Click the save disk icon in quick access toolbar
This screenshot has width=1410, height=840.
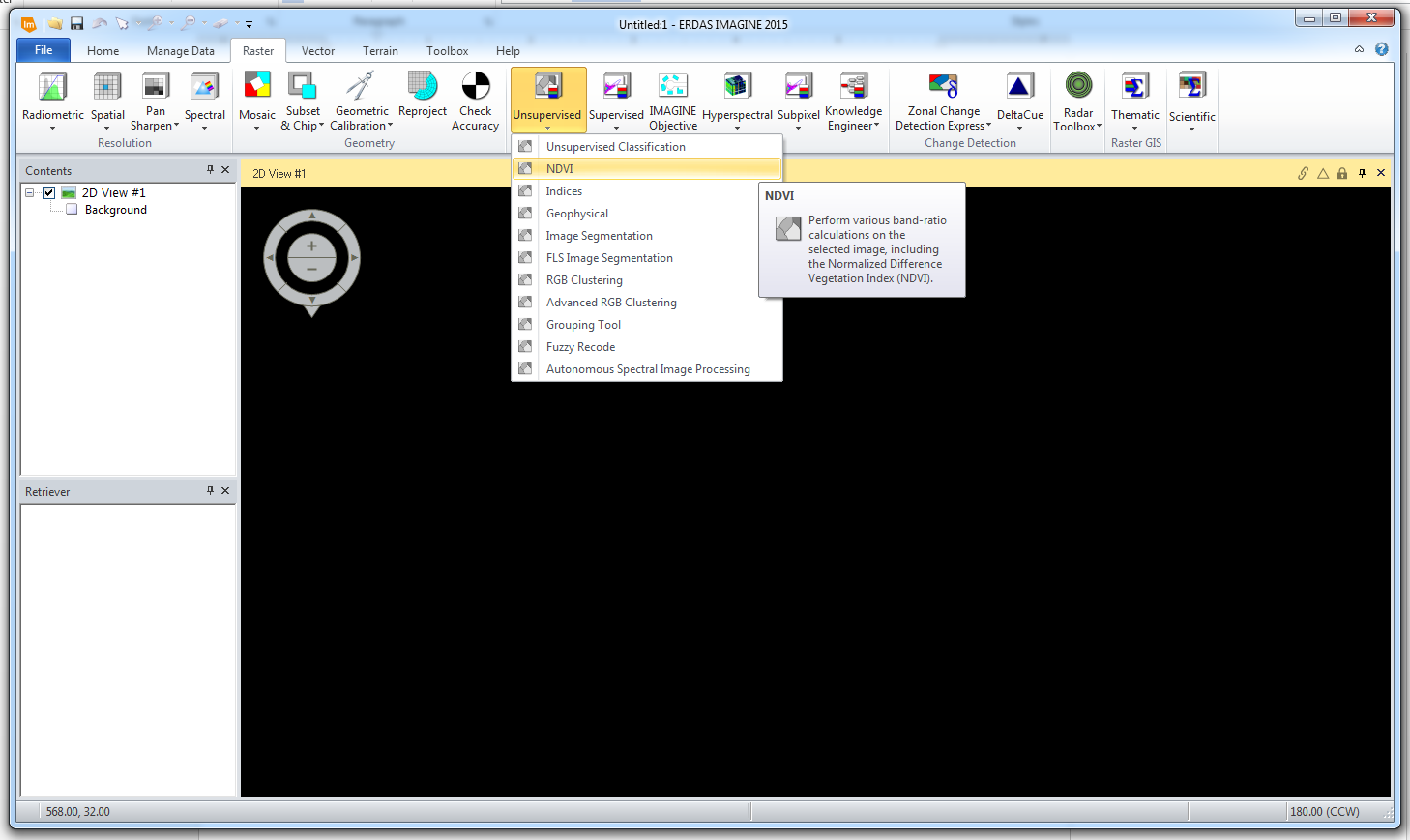point(76,24)
